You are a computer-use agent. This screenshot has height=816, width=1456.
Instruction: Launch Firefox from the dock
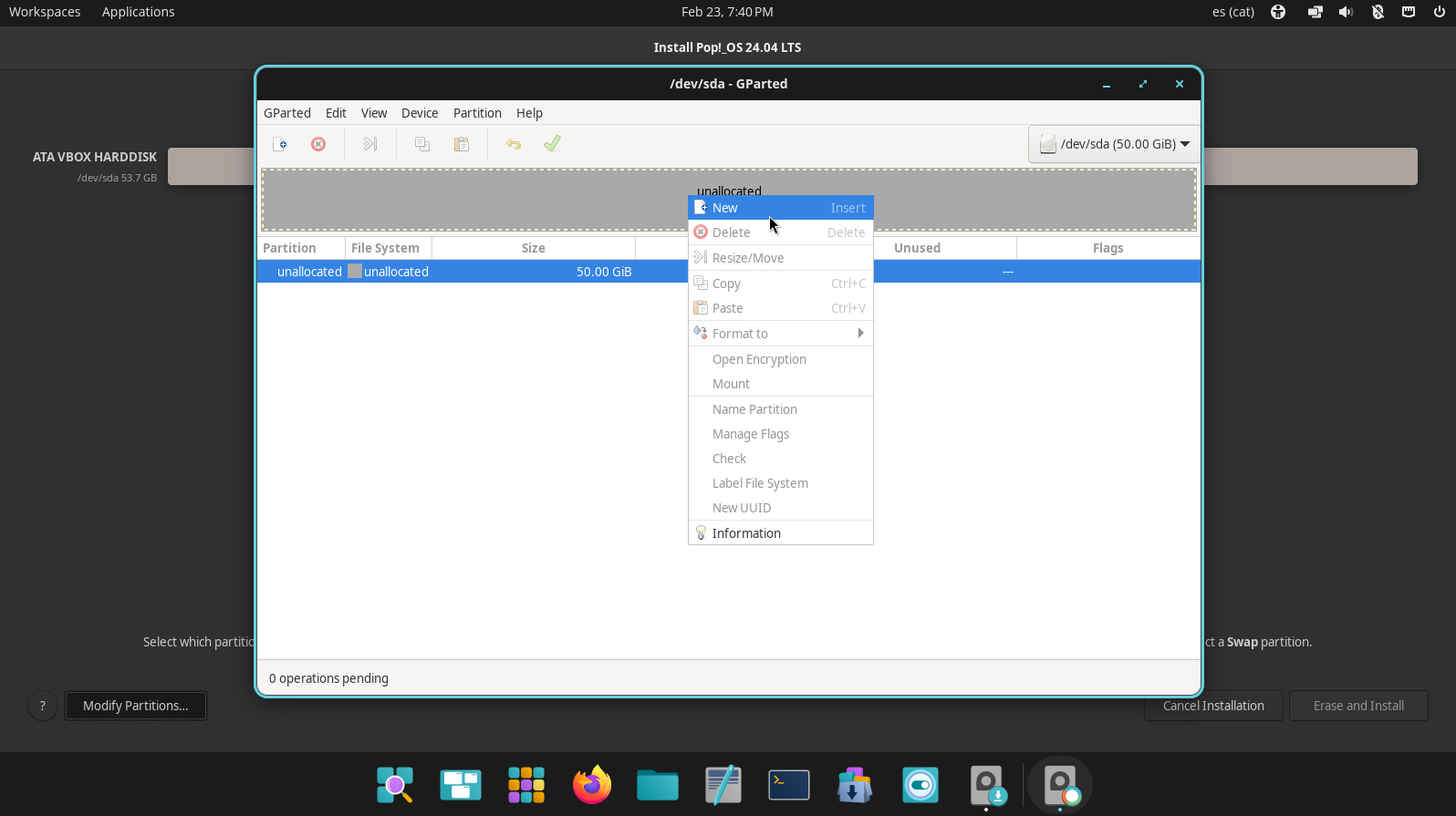[x=592, y=785]
